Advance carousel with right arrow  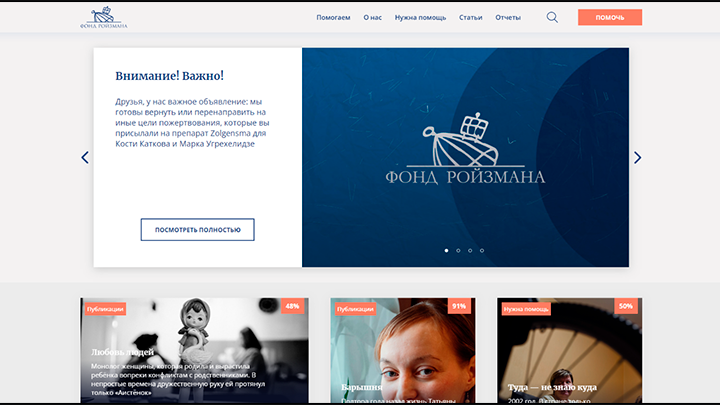tap(637, 158)
